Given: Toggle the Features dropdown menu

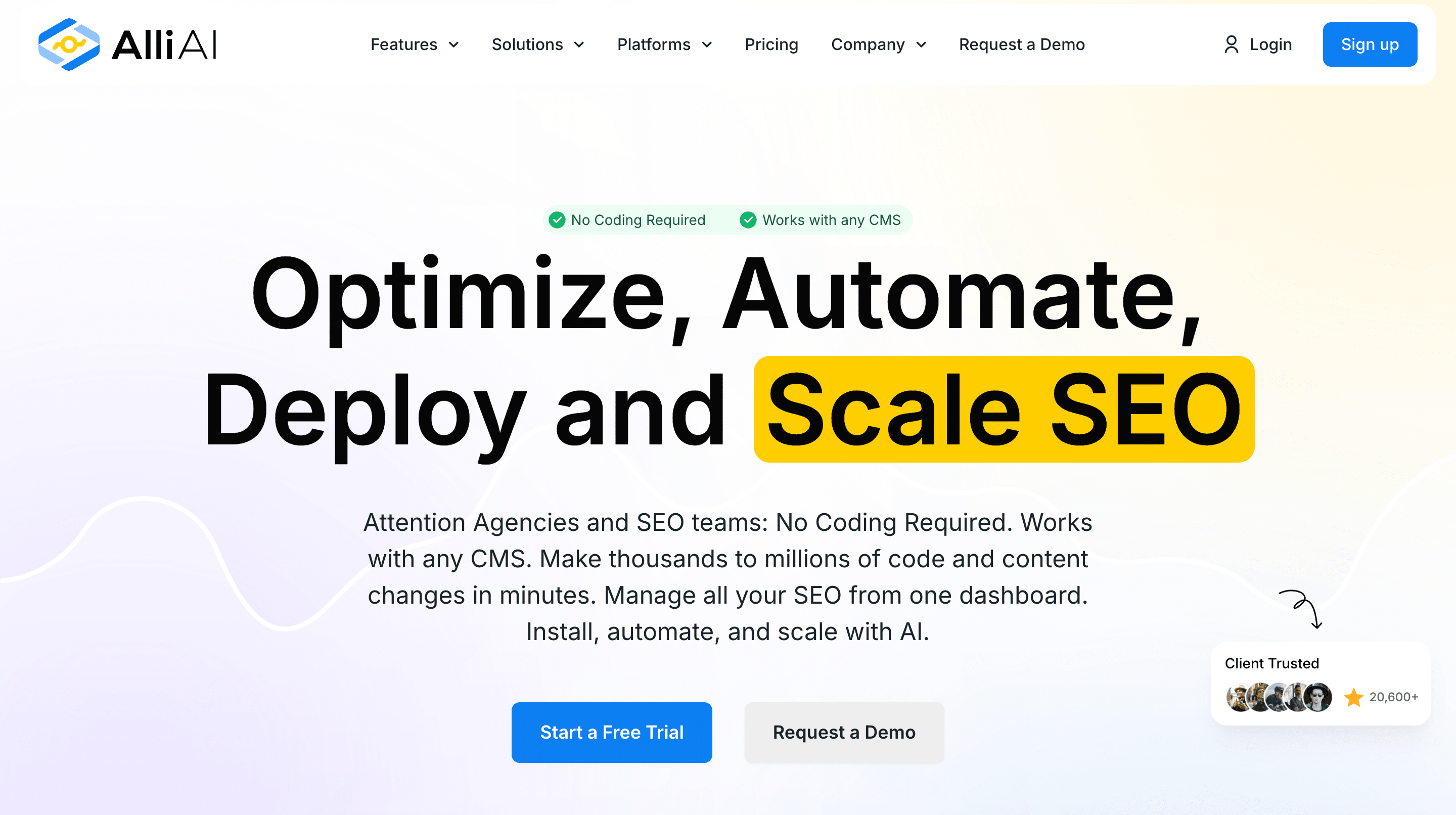Looking at the screenshot, I should pos(414,44).
